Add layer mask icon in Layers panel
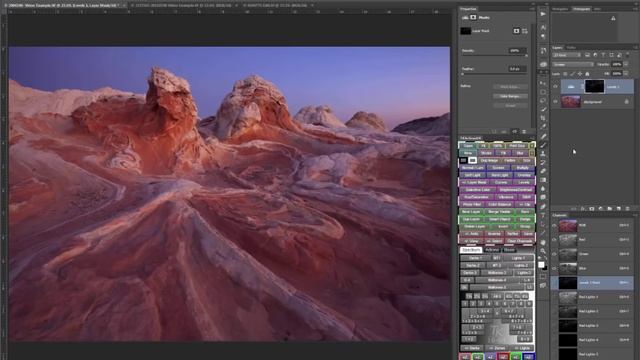 (x=591, y=208)
